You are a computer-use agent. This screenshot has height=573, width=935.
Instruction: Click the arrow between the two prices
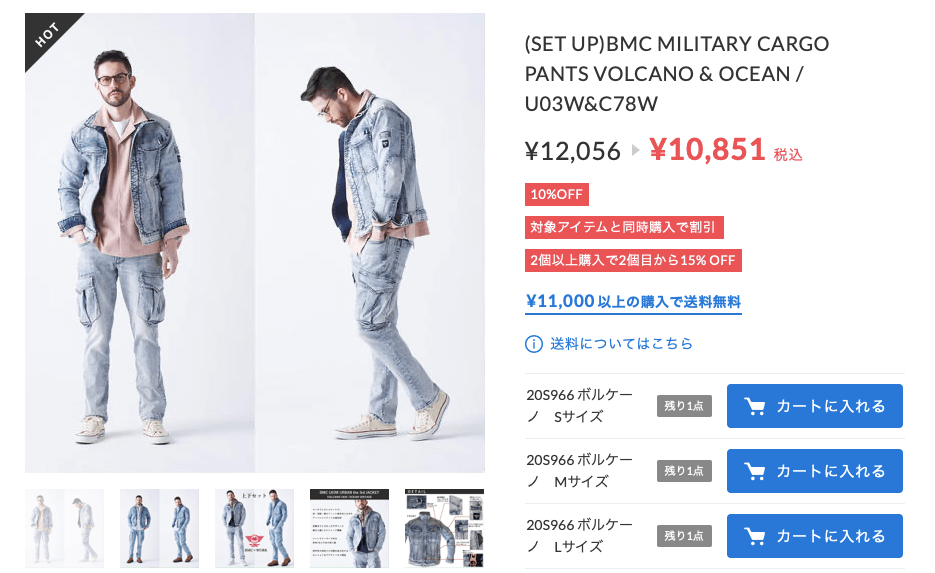tap(635, 150)
